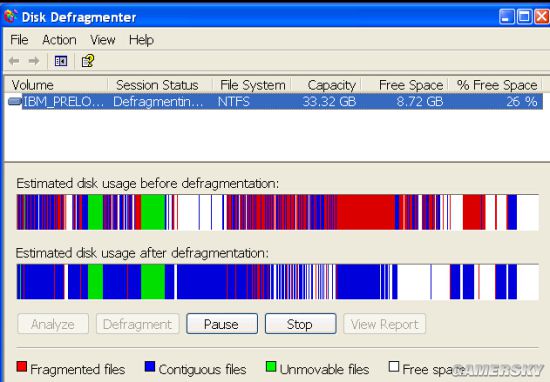The width and height of the screenshot is (550, 382).
Task: Open help via the toolbar help icon
Action: [87, 61]
